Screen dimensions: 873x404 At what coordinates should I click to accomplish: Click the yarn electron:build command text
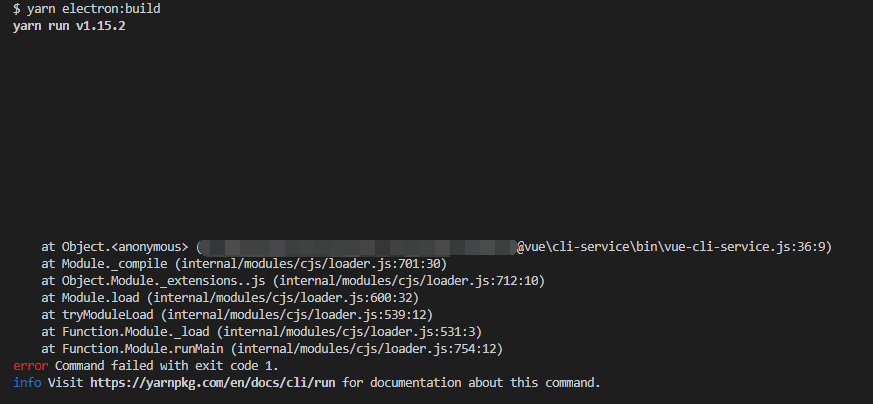[93, 8]
